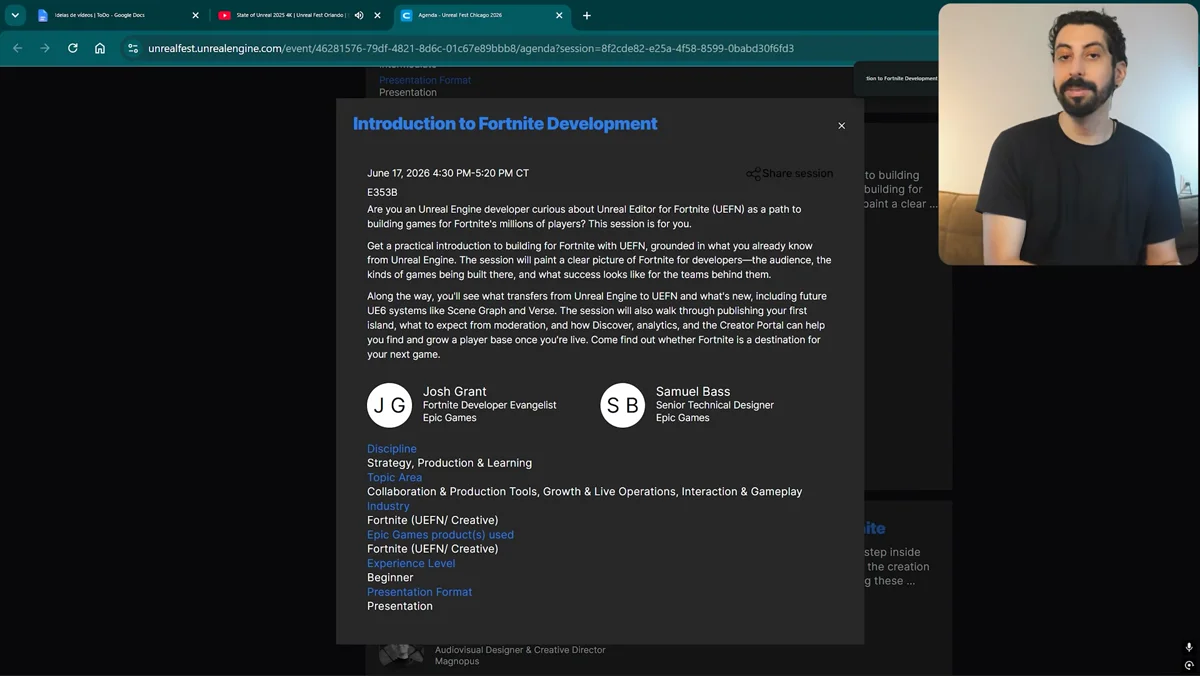
Task: Click the Share session icon
Action: tap(753, 174)
